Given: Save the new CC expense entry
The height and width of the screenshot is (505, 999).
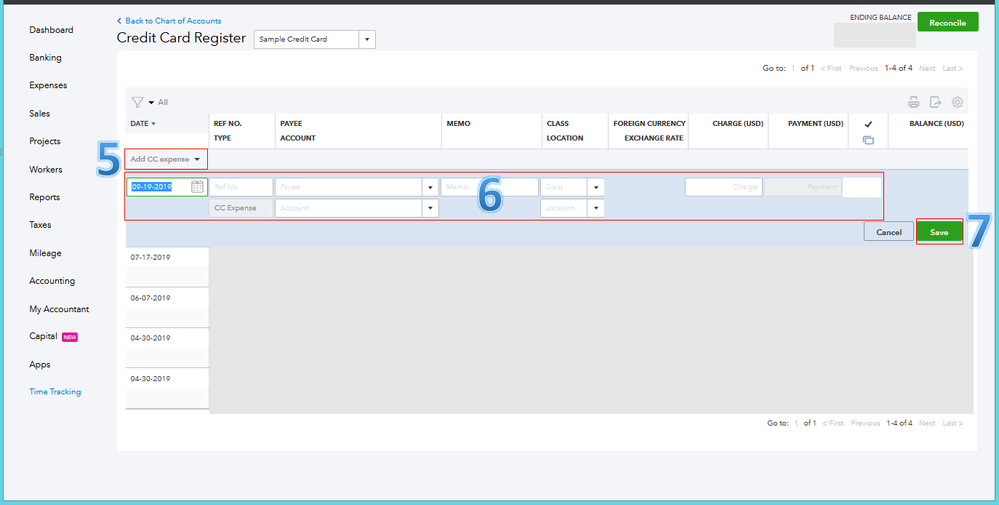Looking at the screenshot, I should 939,232.
